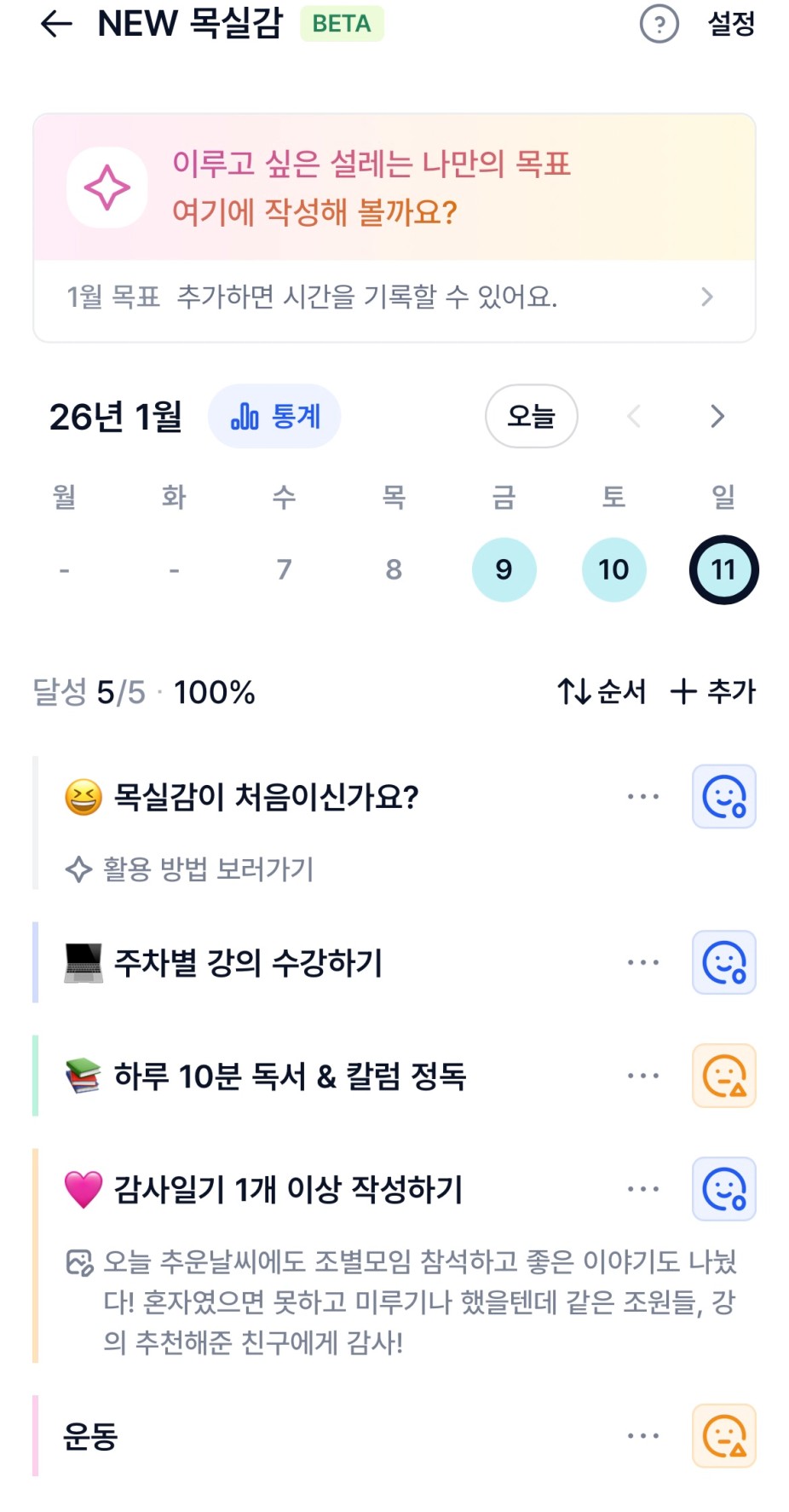Go to previous week arrow
Image resolution: width=789 pixels, height=1512 pixels.
634,417
